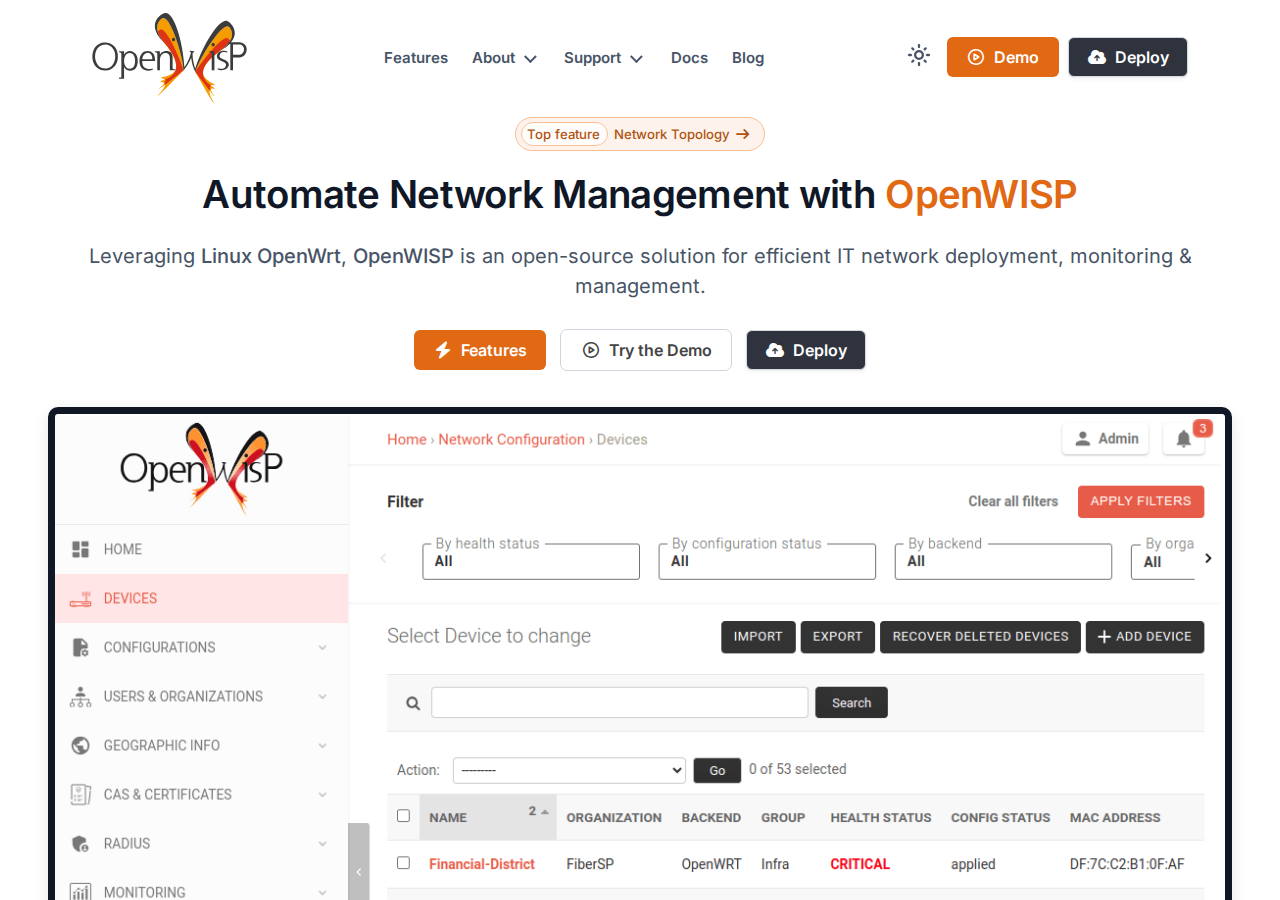The height and width of the screenshot is (900, 1280).
Task: Click the Devices router icon in sidebar
Action: click(x=81, y=598)
